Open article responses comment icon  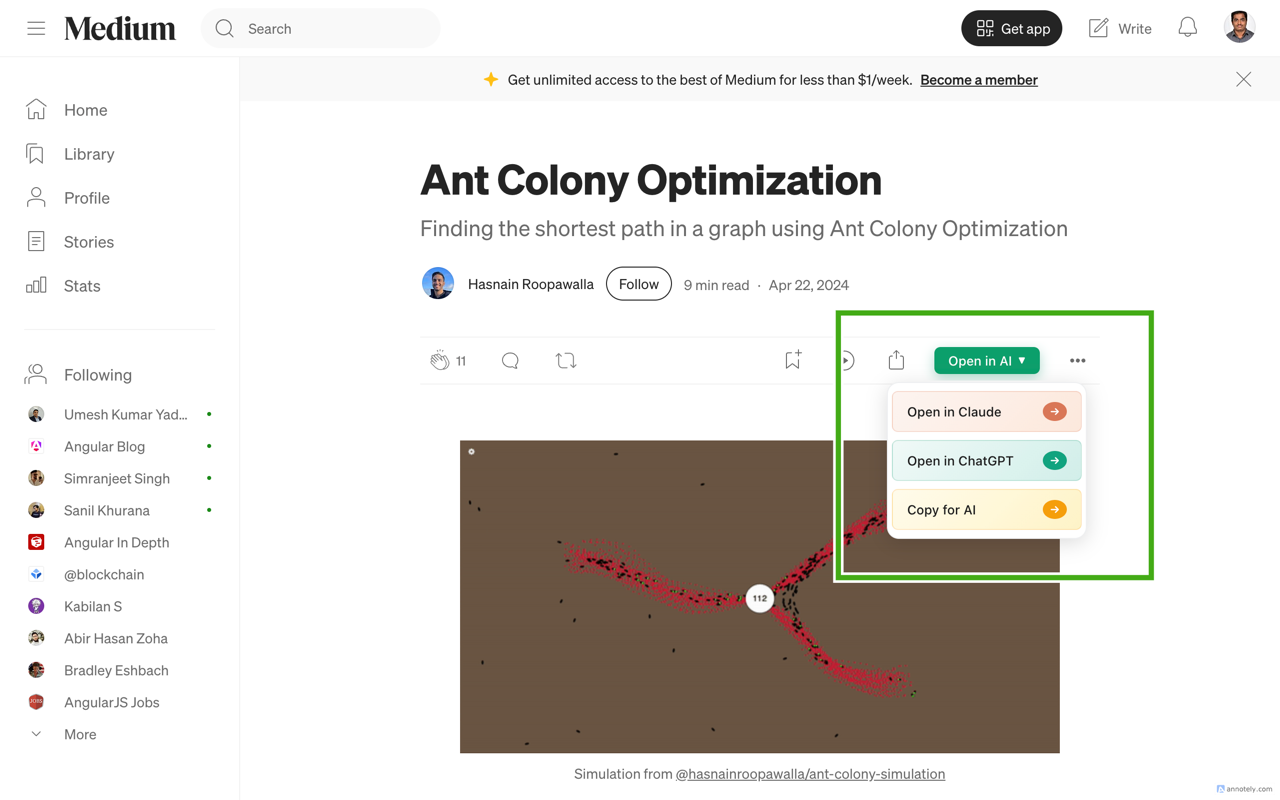point(510,361)
